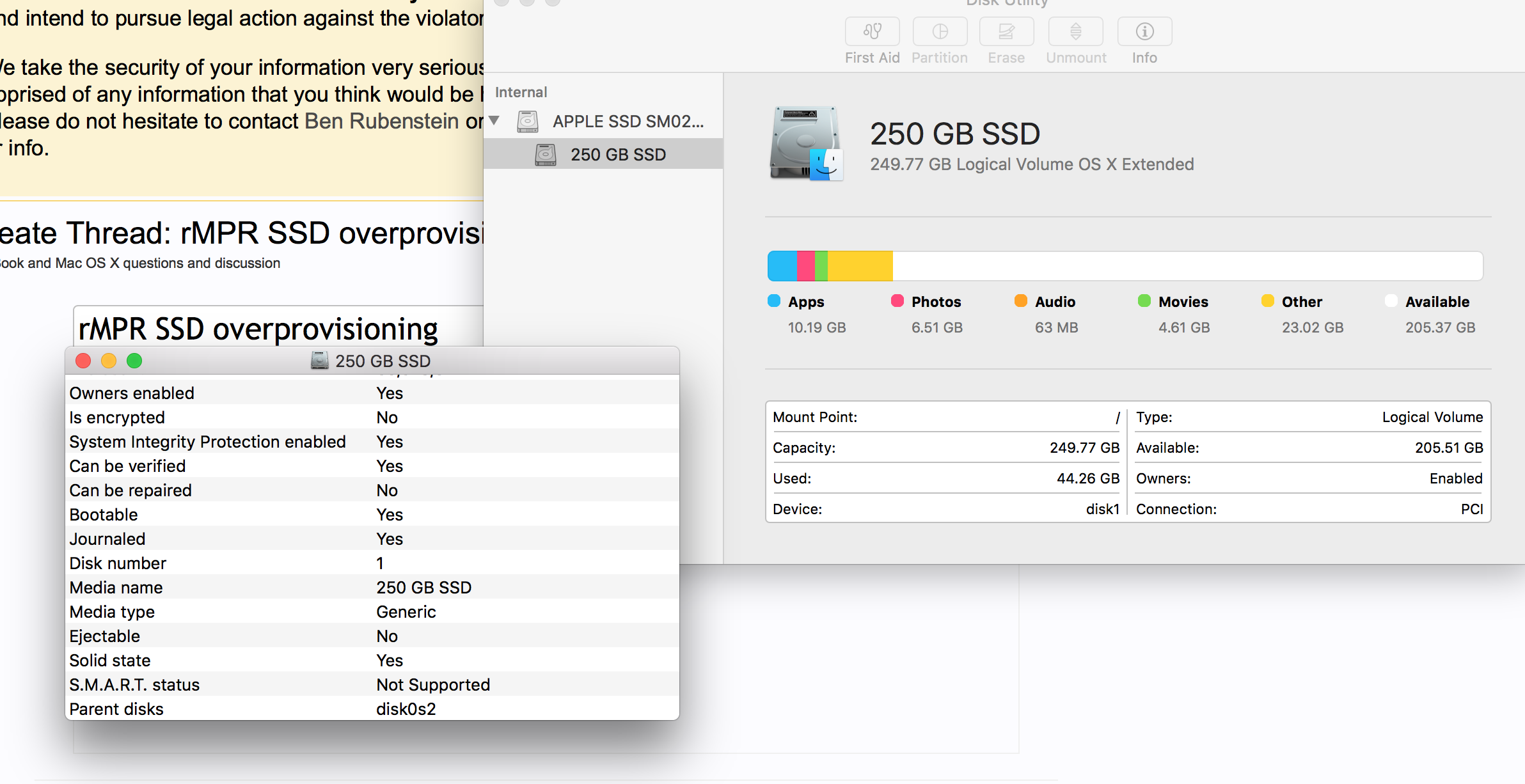Click the APPLE SSD drive icon in sidebar
1525x784 pixels.
point(528,121)
